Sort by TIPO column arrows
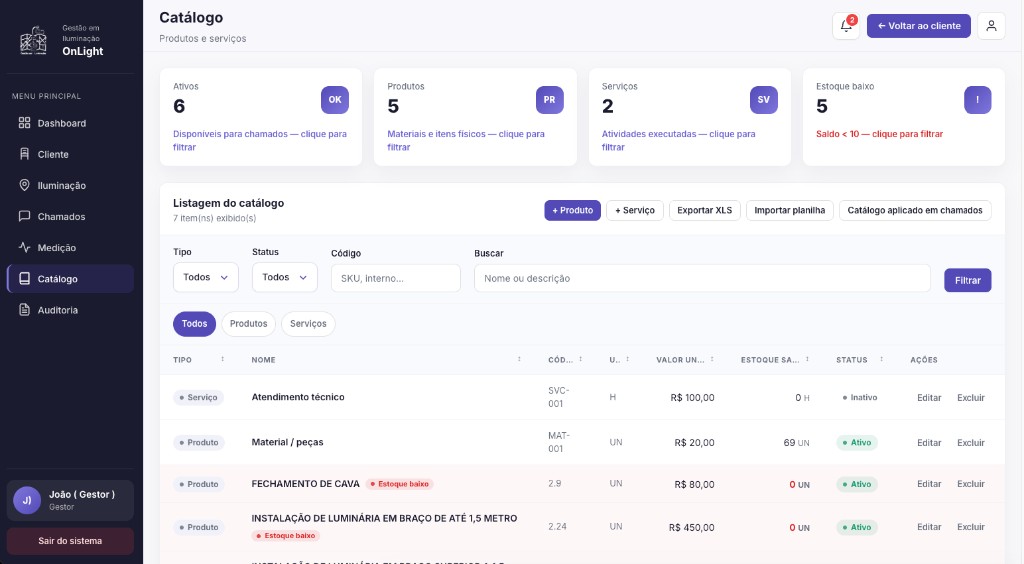The image size is (1024, 564). click(223, 359)
